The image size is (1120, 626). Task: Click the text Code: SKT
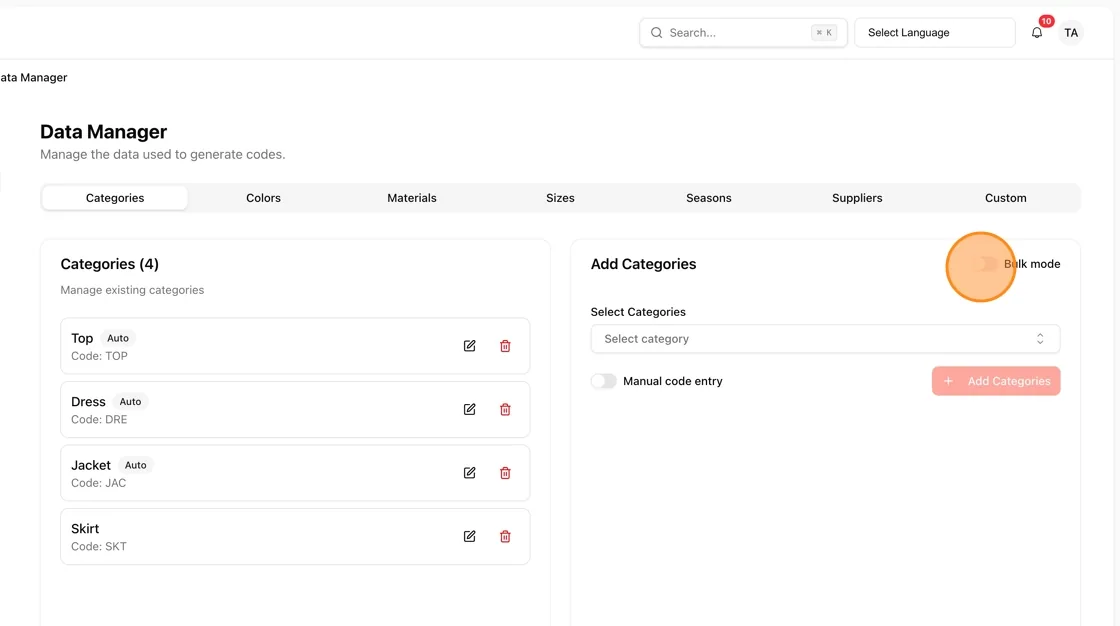click(x=99, y=547)
